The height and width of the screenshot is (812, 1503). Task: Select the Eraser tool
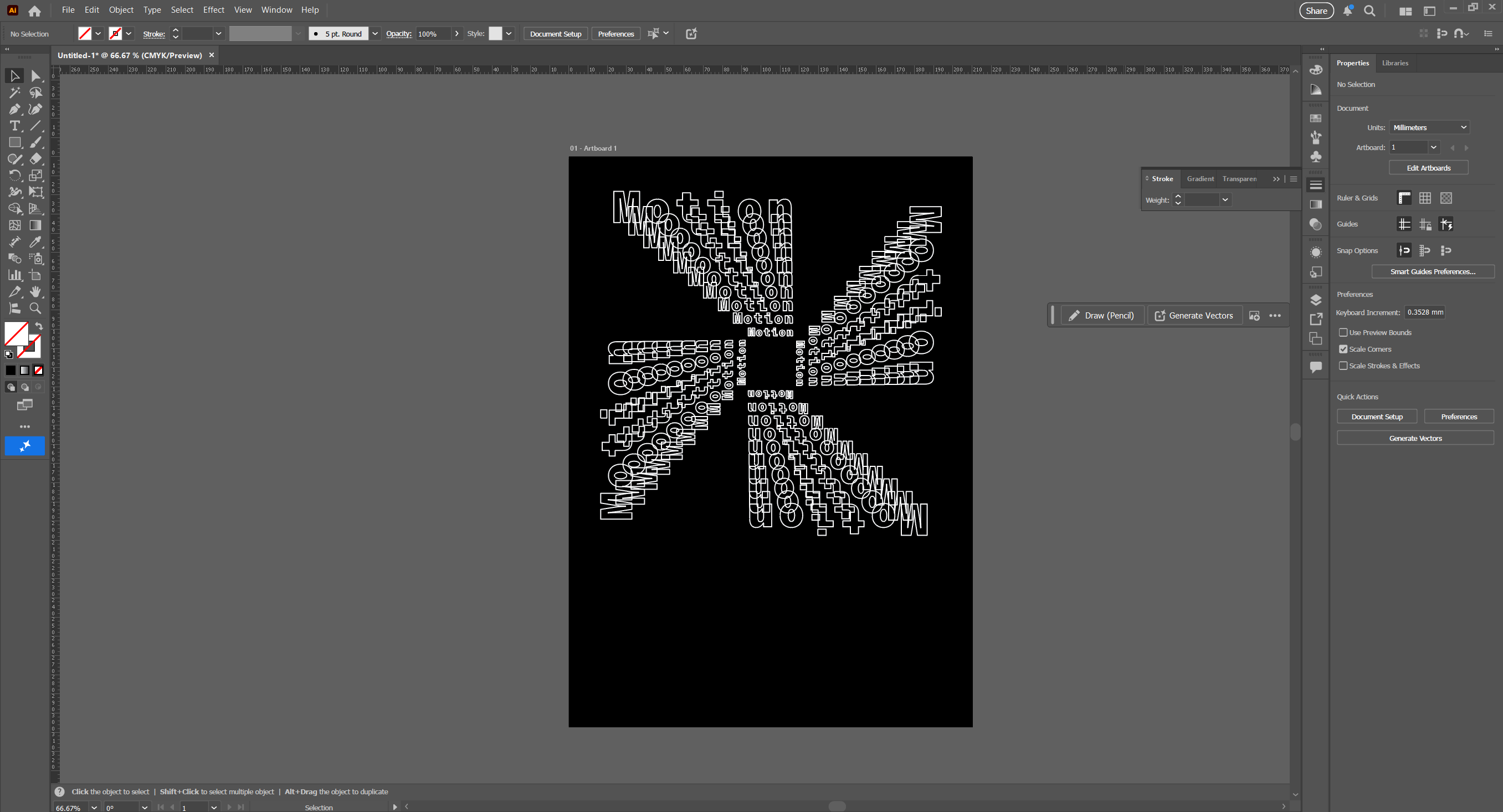pos(35,158)
